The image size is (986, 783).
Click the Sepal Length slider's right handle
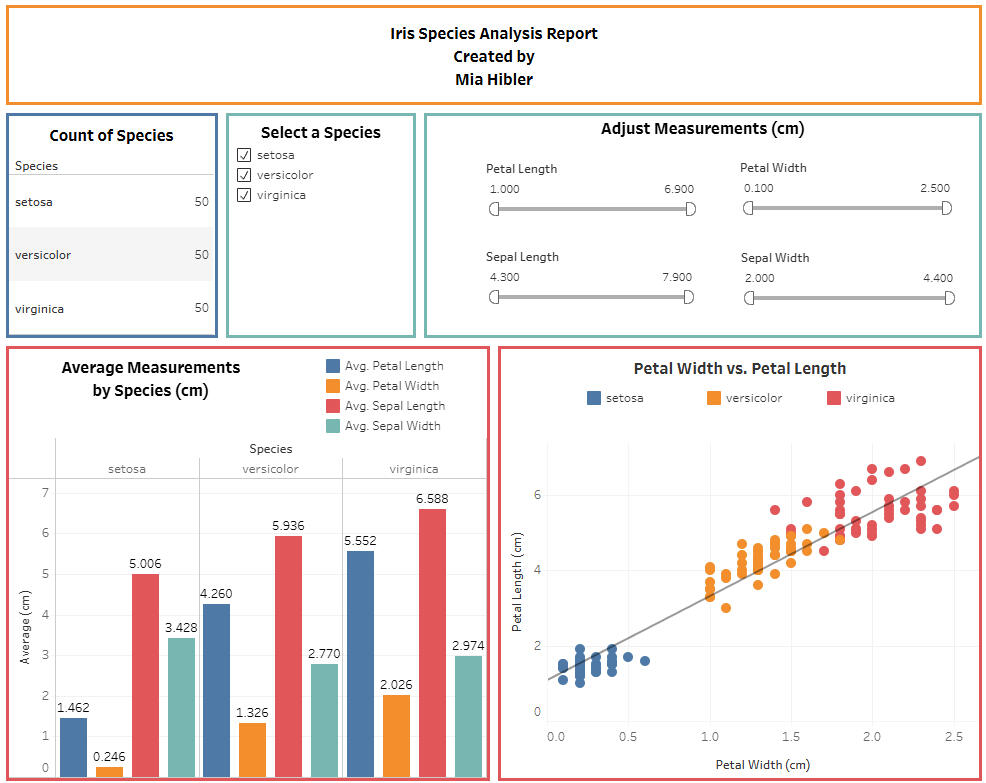click(x=688, y=297)
